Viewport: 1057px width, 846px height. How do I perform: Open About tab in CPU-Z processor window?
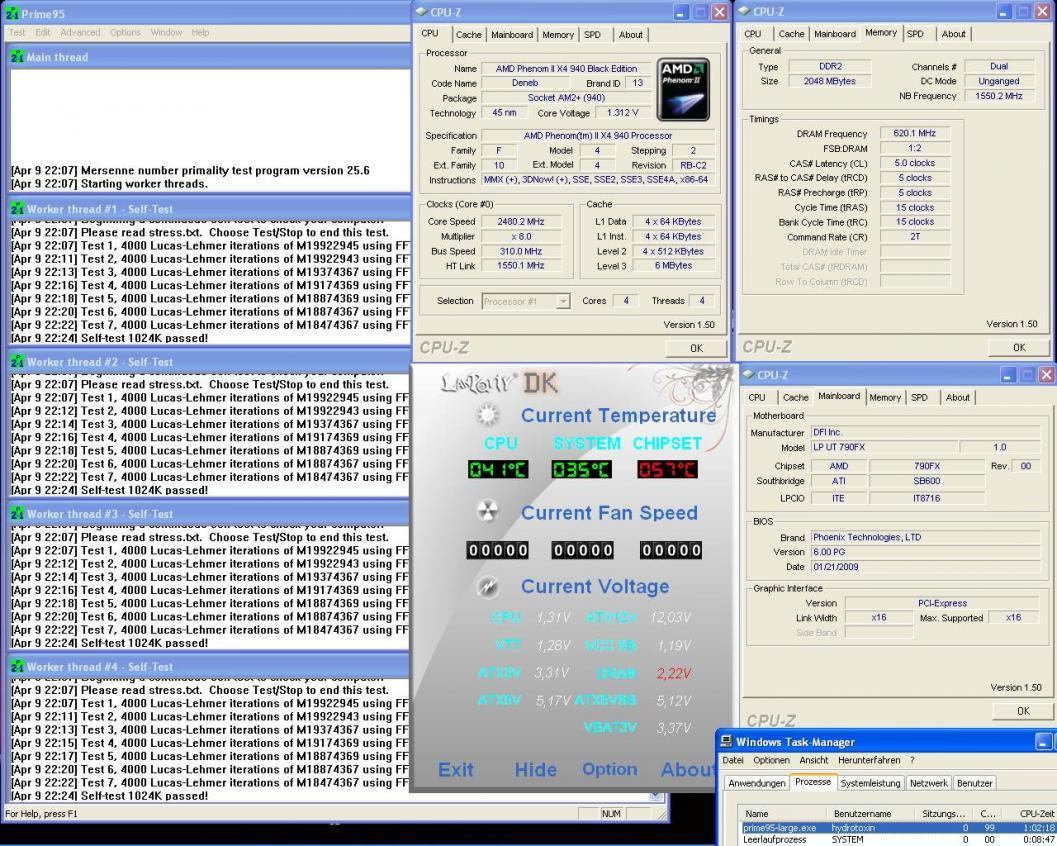coord(631,34)
